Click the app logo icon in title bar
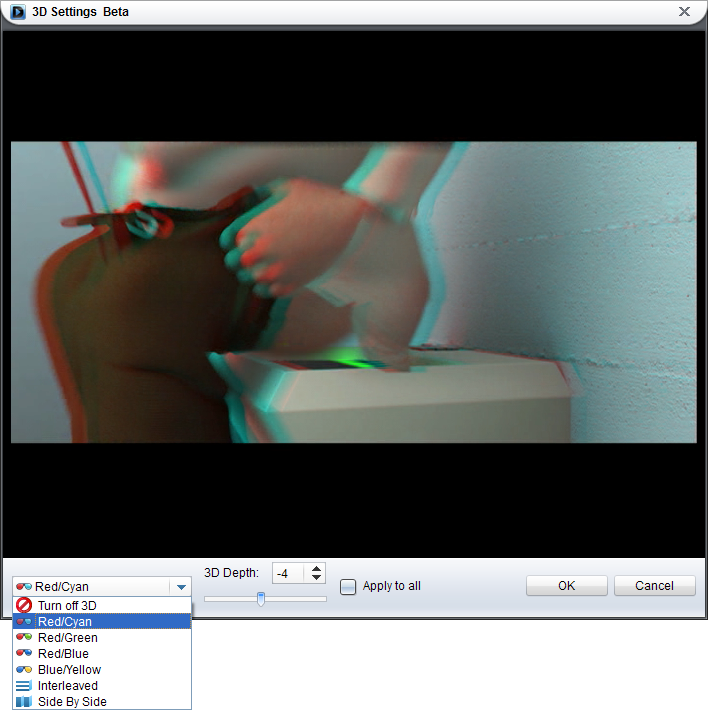Viewport: 708px width, 710px height. pos(18,12)
